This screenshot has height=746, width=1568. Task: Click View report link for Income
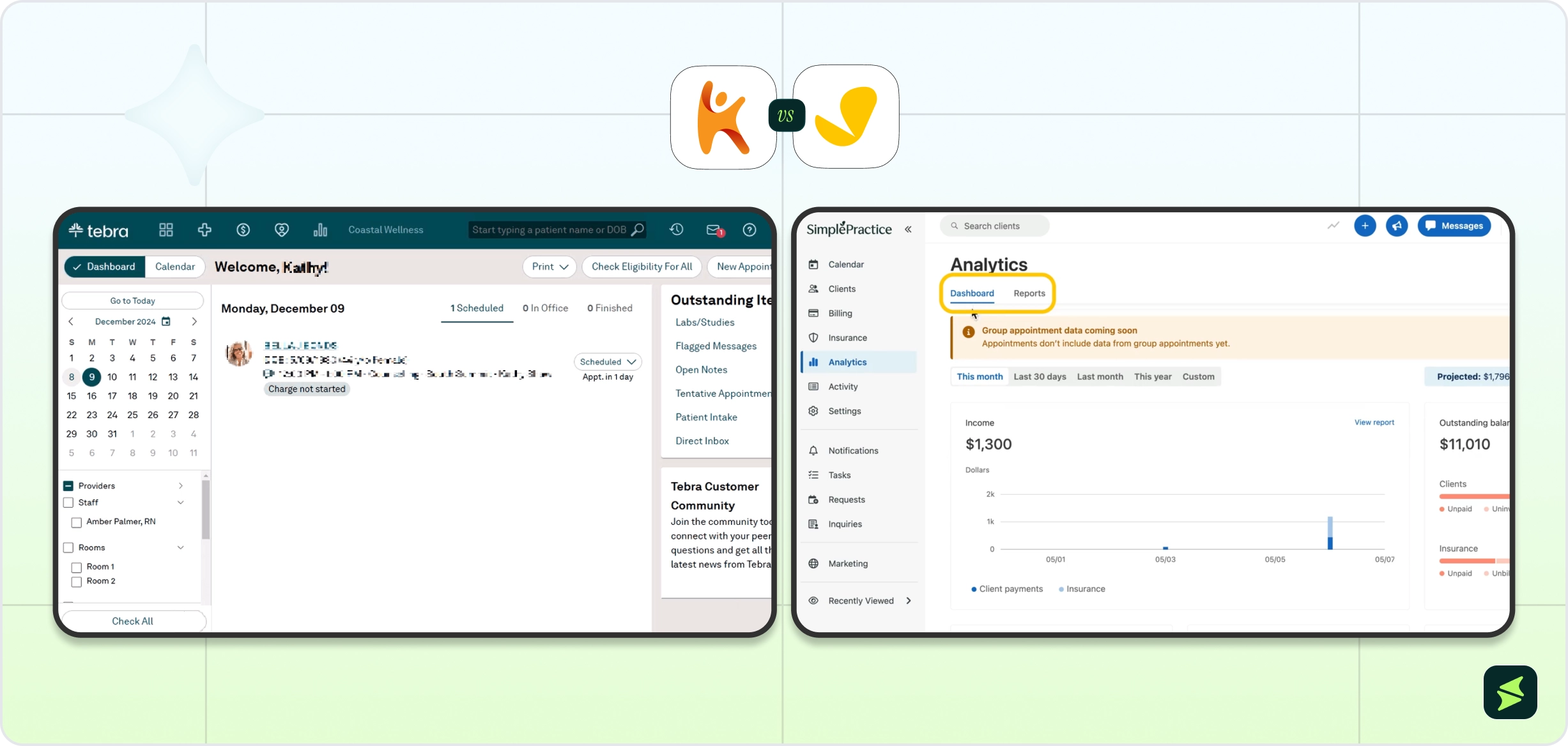pyautogui.click(x=1374, y=423)
